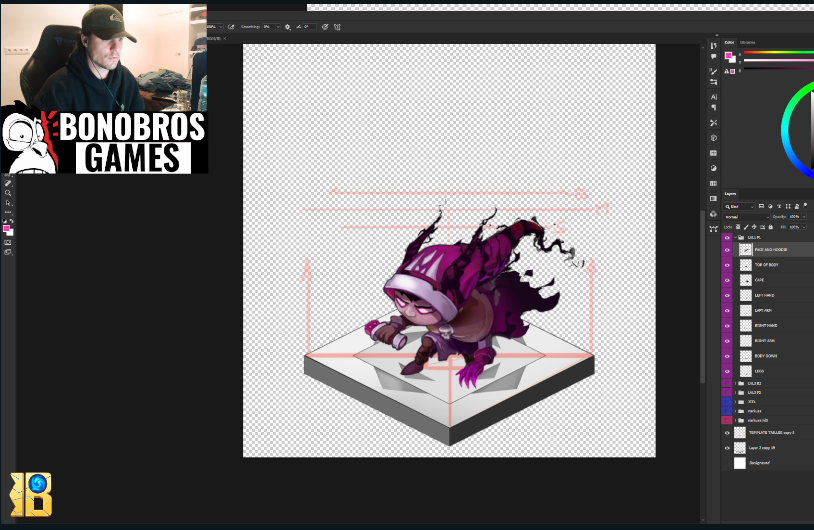
Task: Open the Character panel icon
Action: pos(713,97)
